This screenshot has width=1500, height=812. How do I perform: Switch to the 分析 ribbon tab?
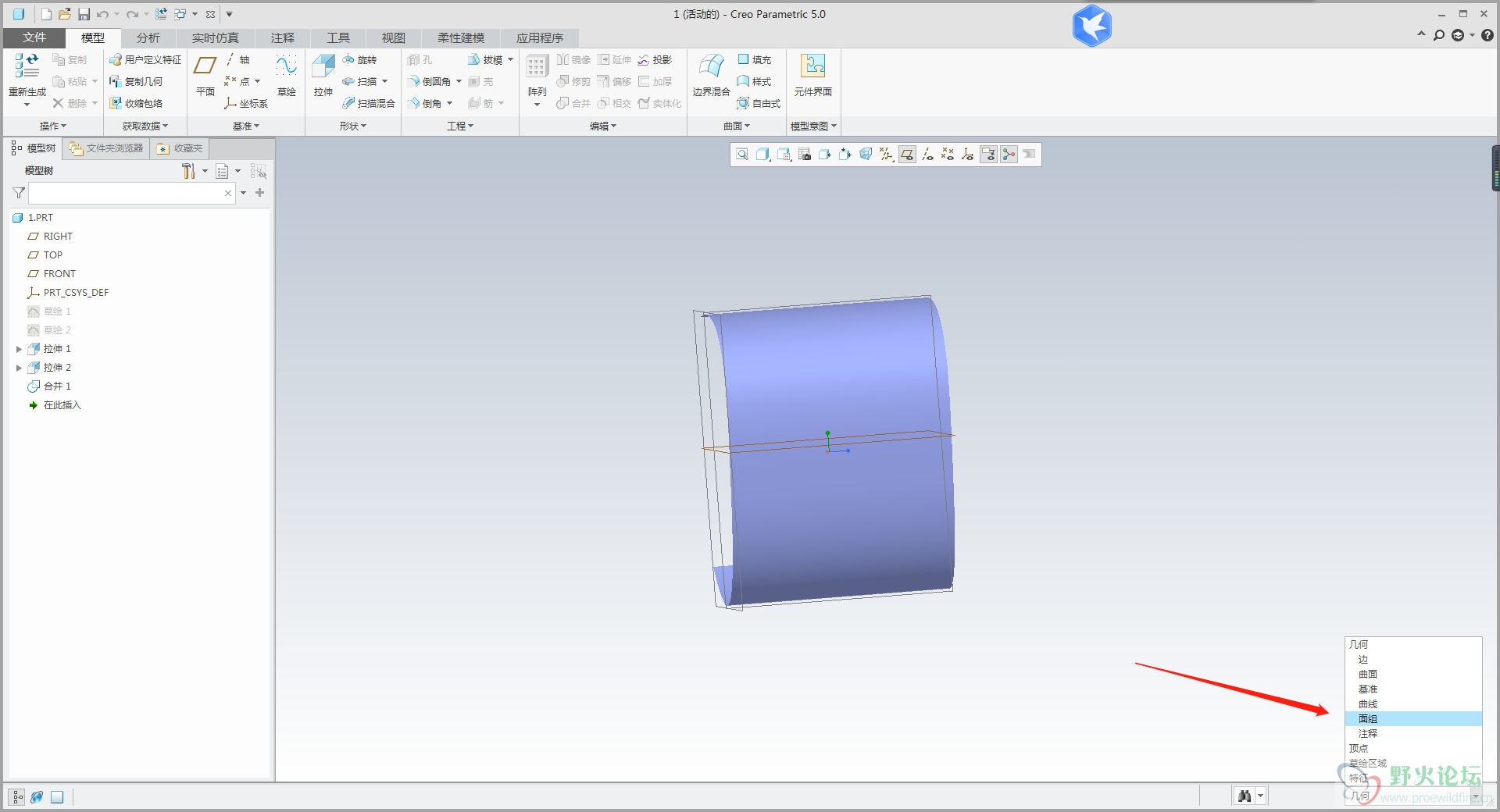click(x=148, y=37)
